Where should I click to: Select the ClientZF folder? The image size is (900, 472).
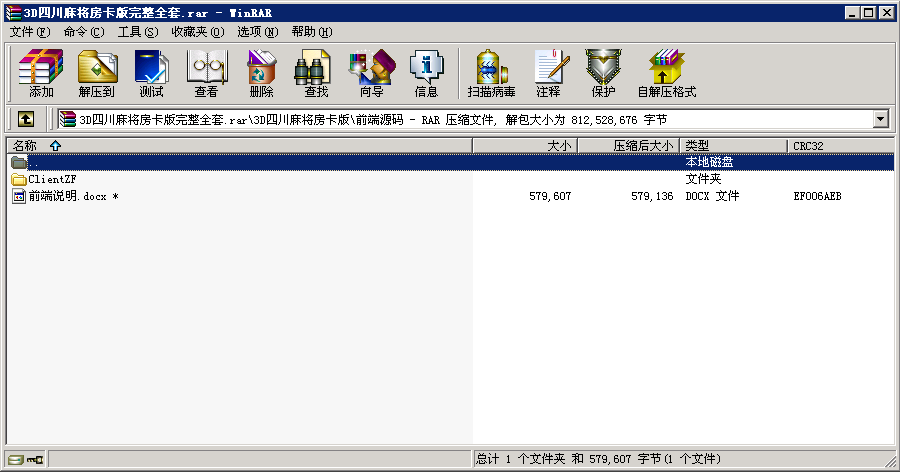[52, 179]
